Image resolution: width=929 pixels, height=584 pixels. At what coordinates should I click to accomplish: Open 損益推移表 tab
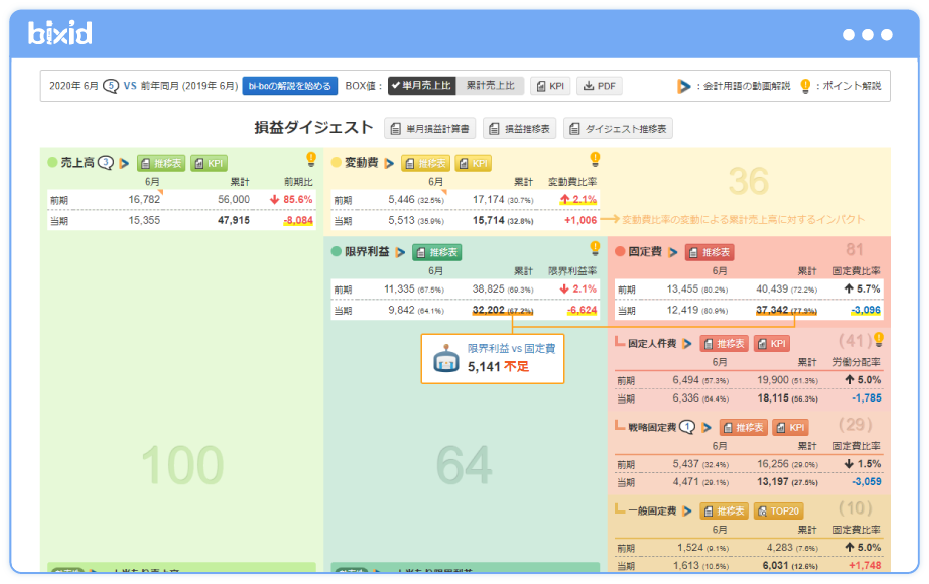pyautogui.click(x=520, y=129)
